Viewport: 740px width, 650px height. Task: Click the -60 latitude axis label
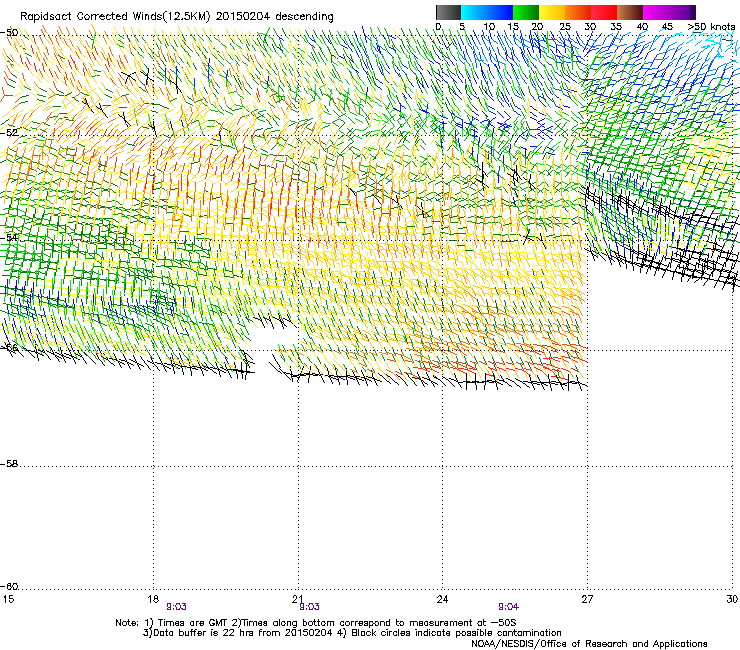(x=9, y=586)
